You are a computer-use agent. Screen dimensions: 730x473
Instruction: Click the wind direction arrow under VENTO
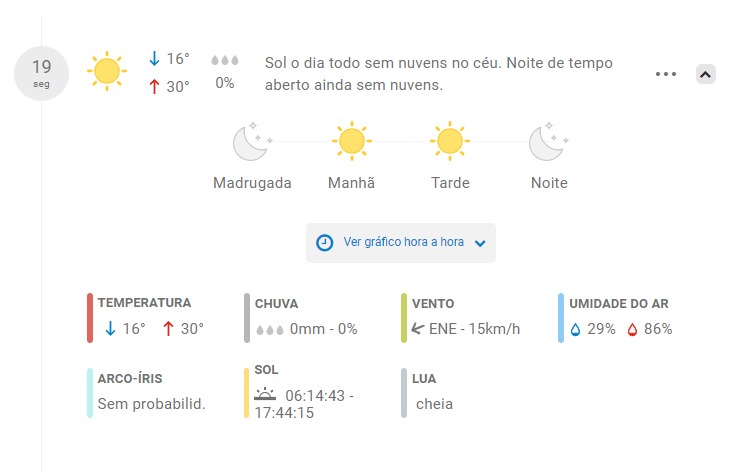pyautogui.click(x=418, y=329)
